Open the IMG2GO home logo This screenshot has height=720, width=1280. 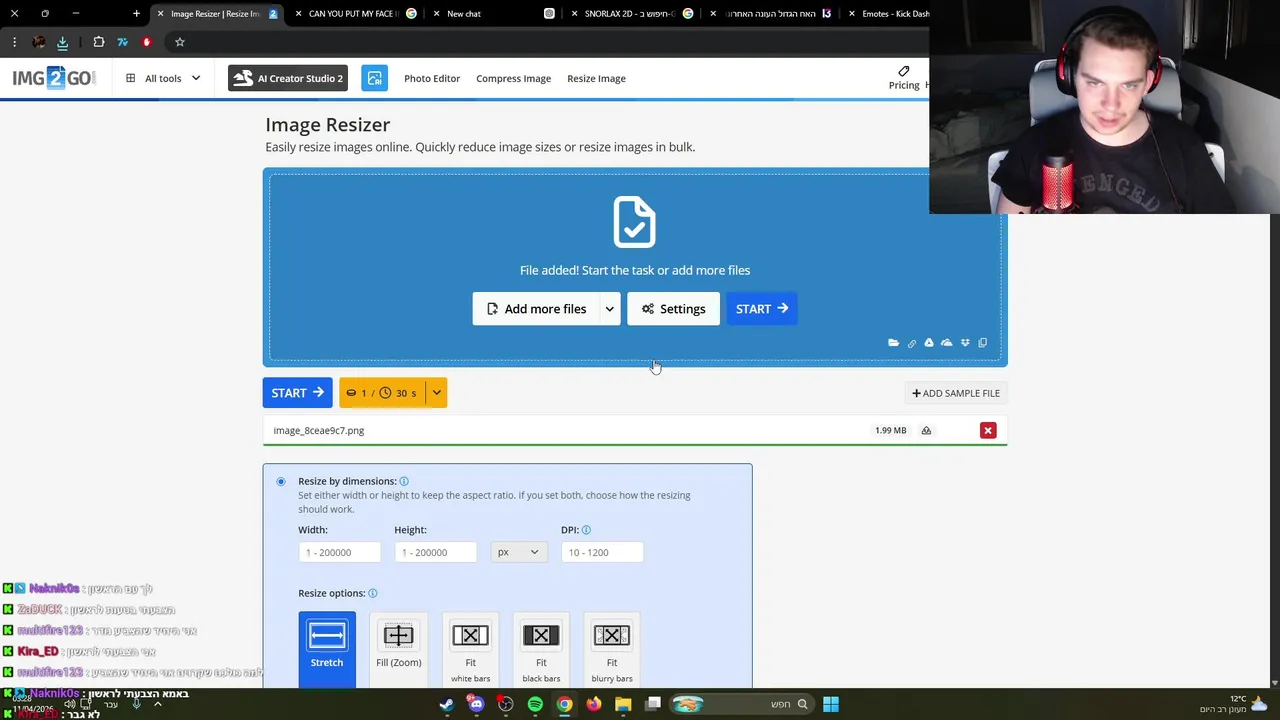(54, 78)
